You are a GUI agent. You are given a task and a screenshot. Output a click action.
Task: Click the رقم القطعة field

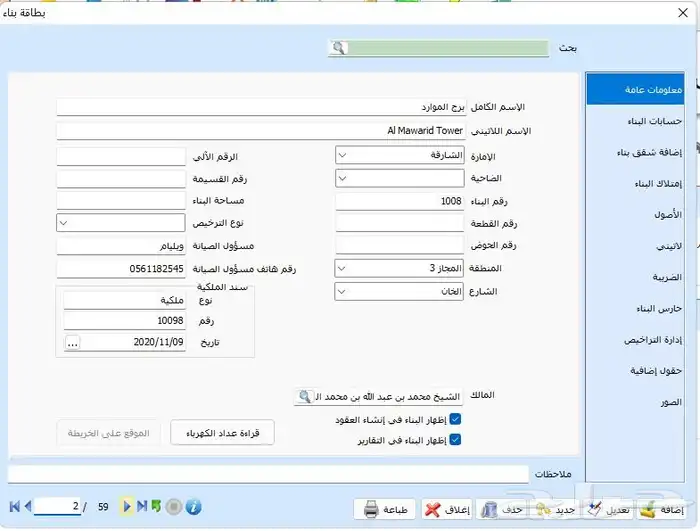(400, 223)
